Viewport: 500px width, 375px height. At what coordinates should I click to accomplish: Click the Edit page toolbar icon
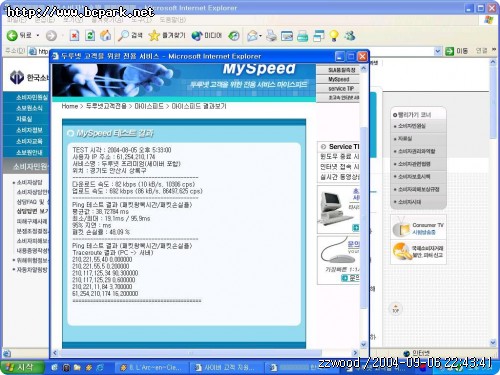pos(287,35)
